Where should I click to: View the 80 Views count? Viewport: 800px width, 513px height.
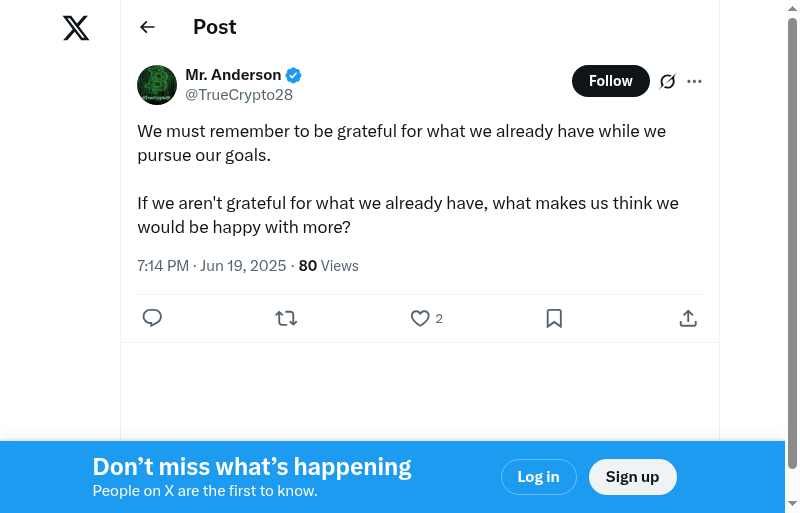click(328, 266)
